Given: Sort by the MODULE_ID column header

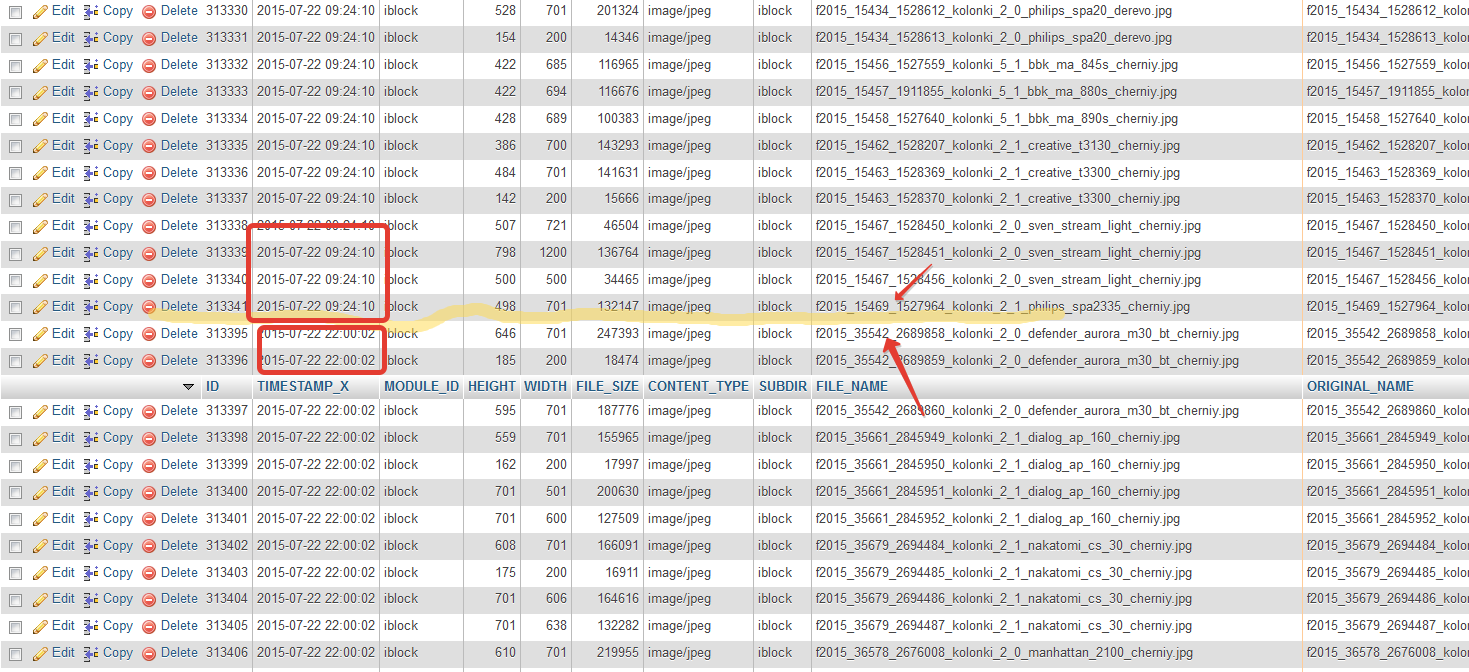Looking at the screenshot, I should [x=421, y=386].
